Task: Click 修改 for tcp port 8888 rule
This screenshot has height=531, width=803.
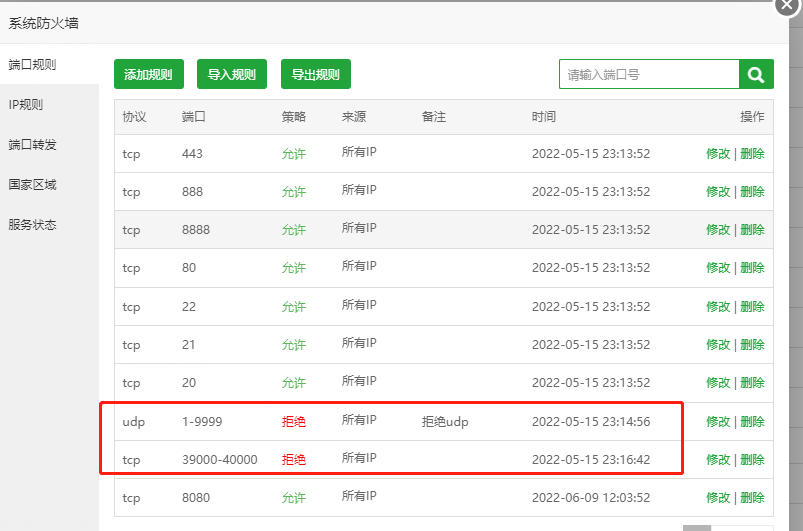Action: coord(718,229)
